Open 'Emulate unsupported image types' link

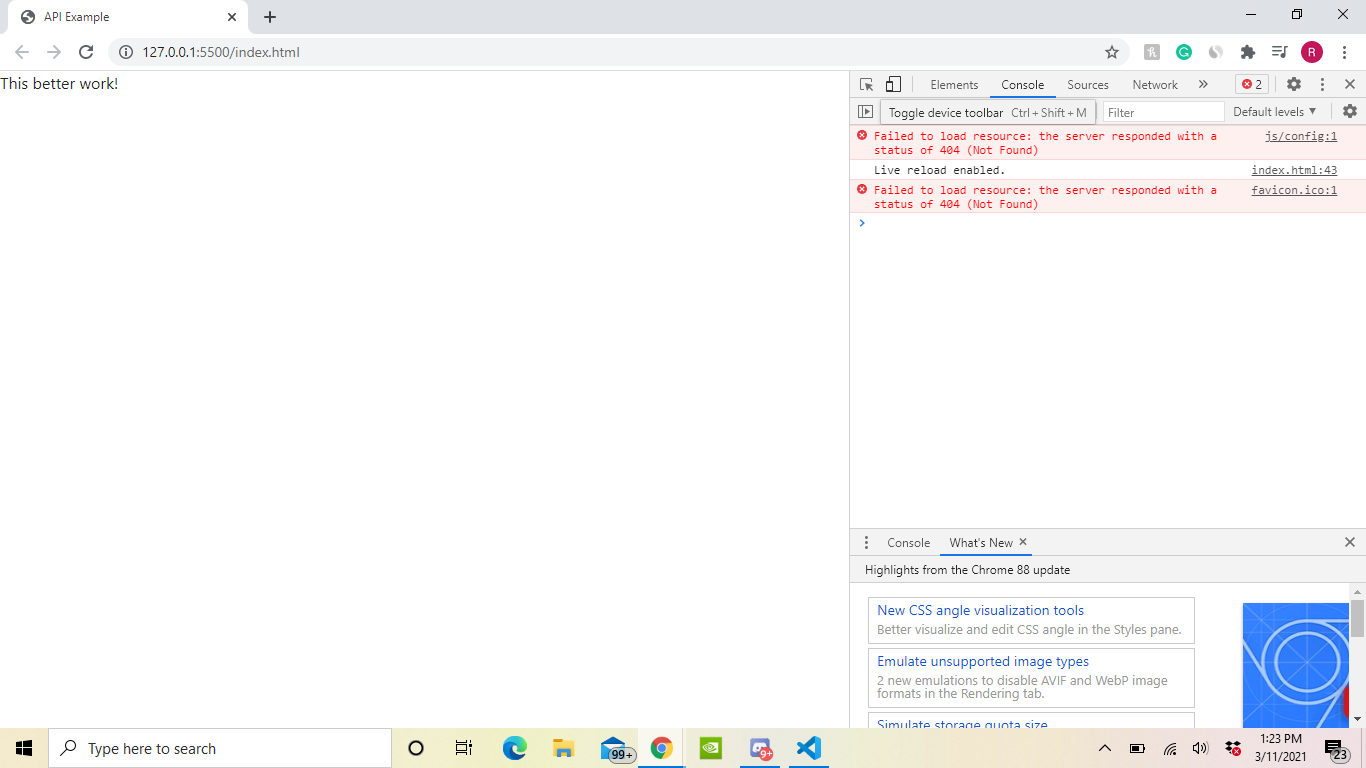point(983,661)
